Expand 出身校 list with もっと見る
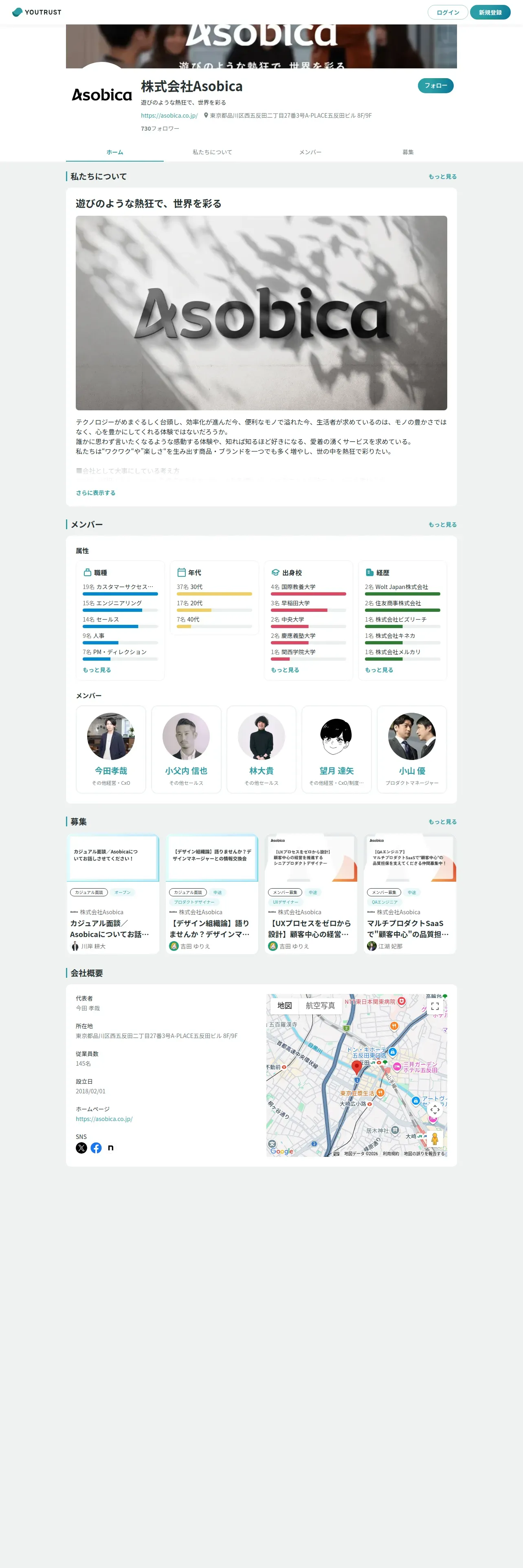This screenshot has height=1568, width=523. pyautogui.click(x=285, y=670)
